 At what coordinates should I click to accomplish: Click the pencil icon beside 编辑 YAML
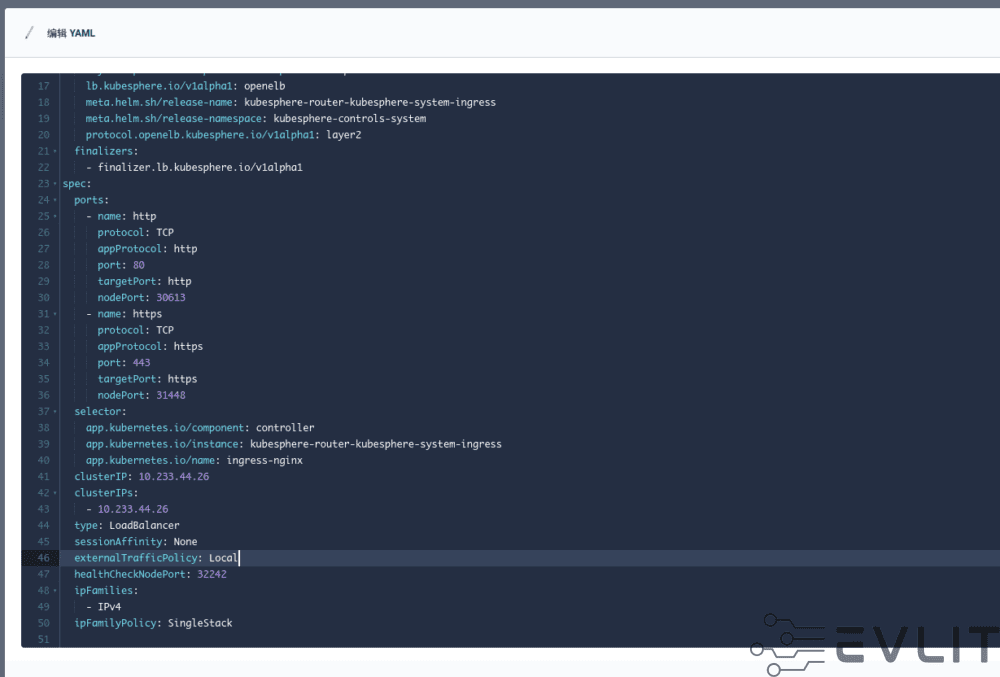point(29,33)
